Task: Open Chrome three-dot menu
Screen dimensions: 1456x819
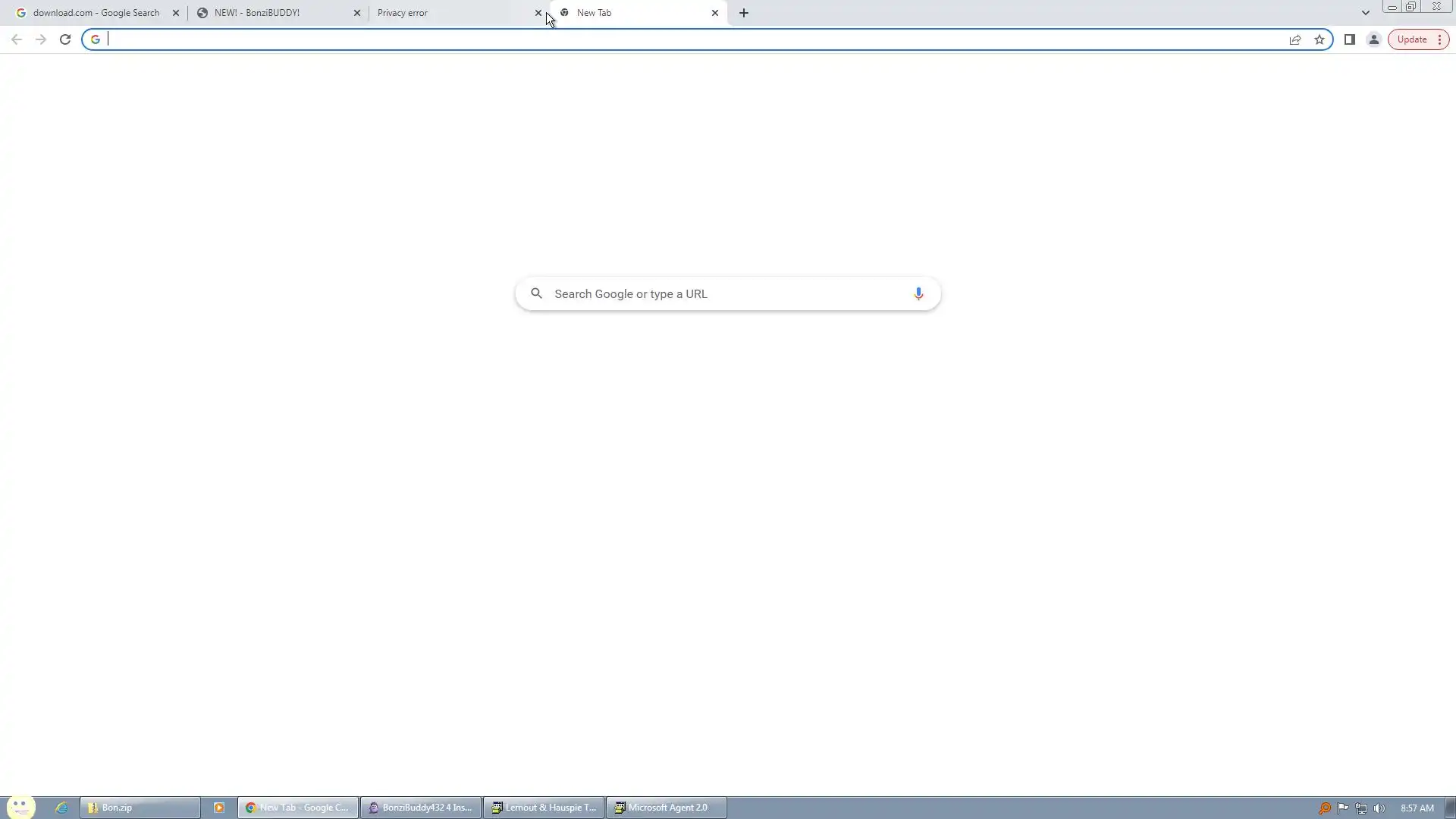Action: point(1439,39)
